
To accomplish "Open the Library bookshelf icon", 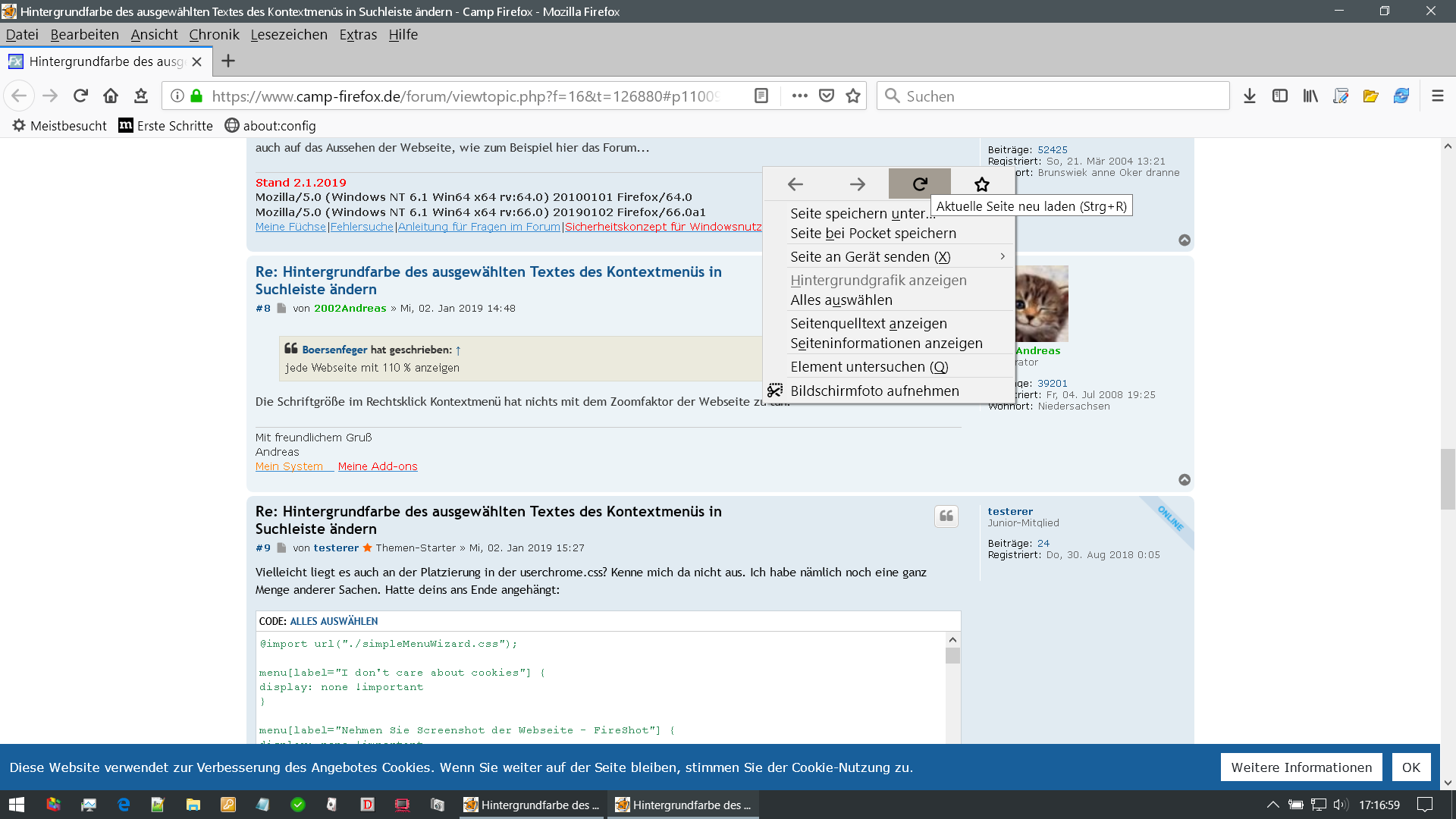I will [1310, 96].
